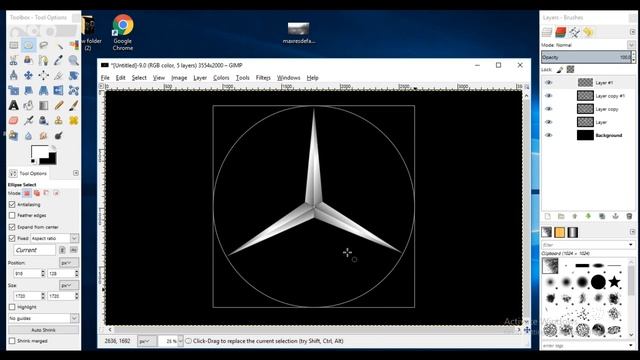This screenshot has width=640, height=360.
Task: Adjust the layer Opacity slider
Action: coord(586,57)
